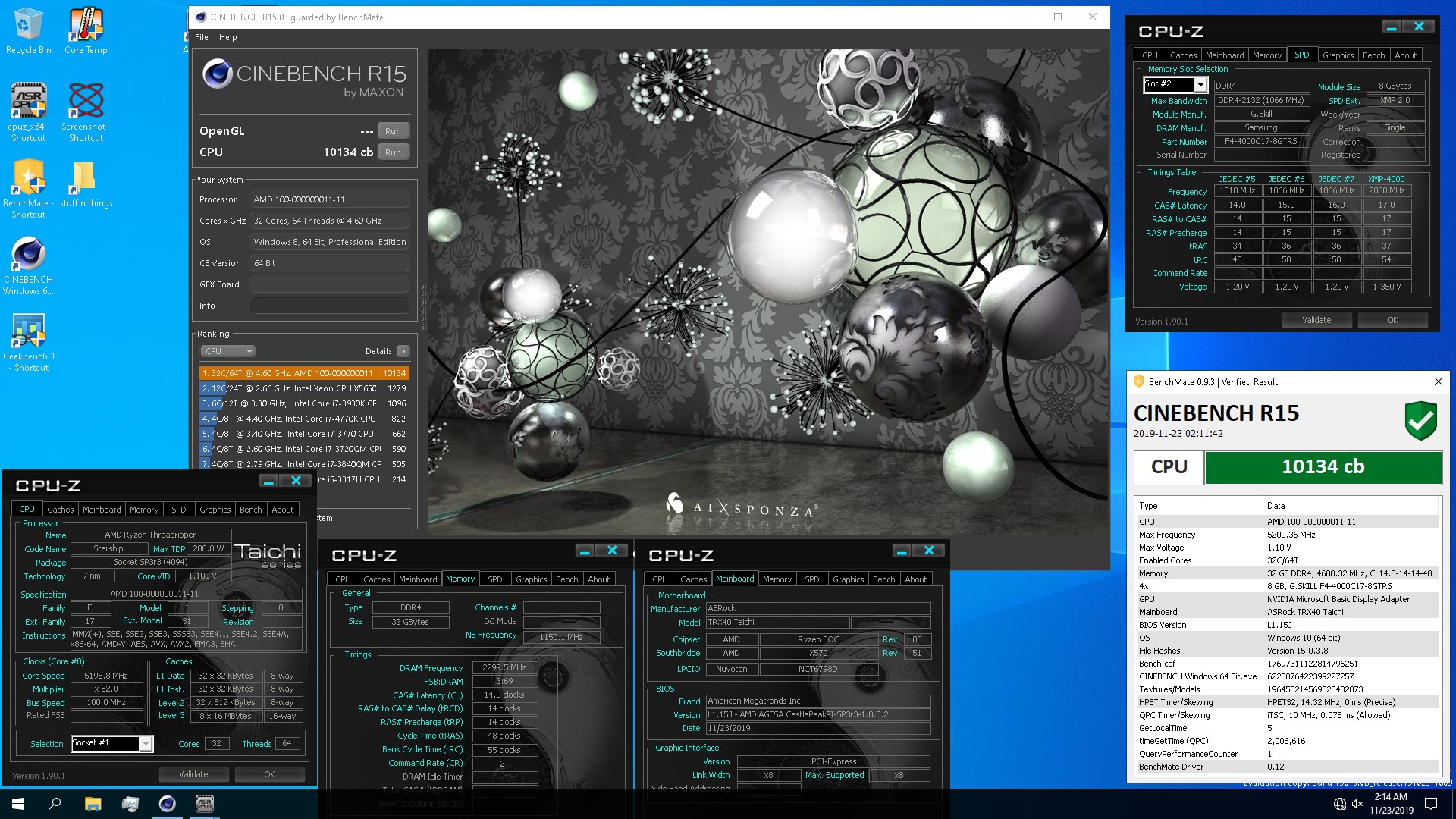Click the Windows Start button
1456x819 pixels.
pos(18,804)
